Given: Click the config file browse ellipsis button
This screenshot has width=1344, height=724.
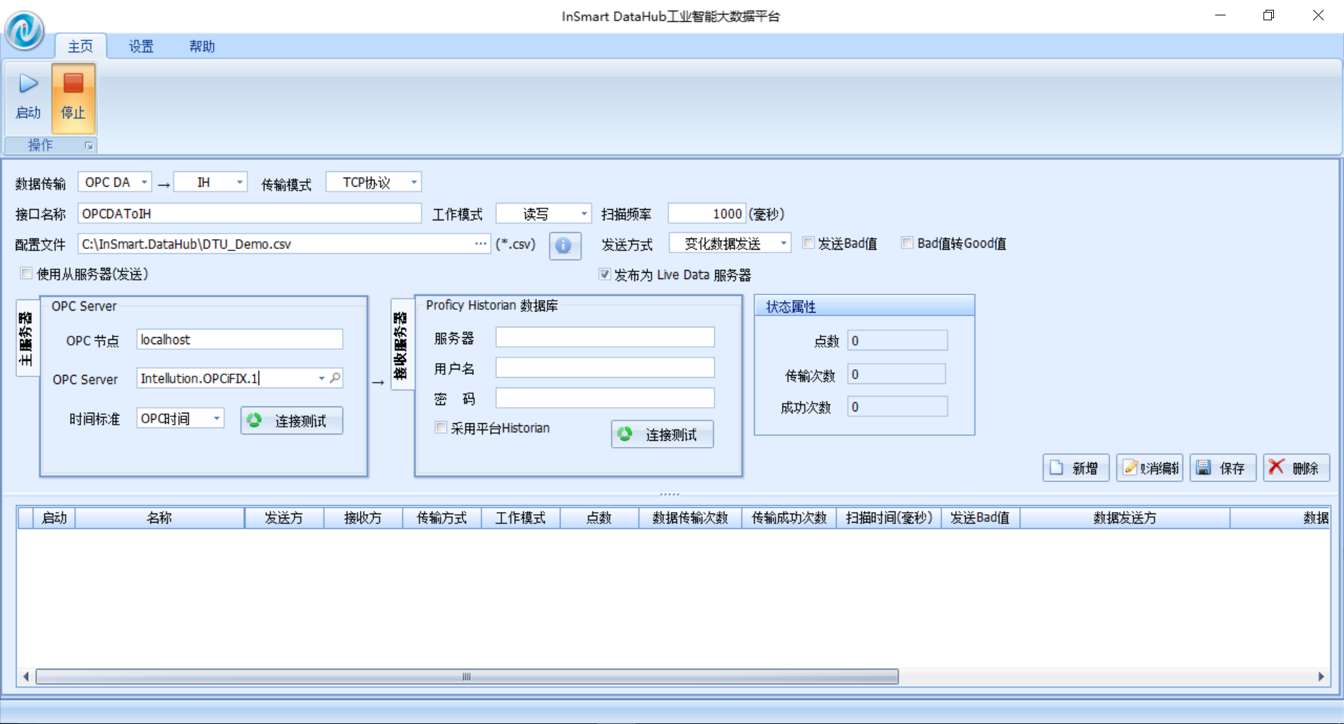Looking at the screenshot, I should point(481,243).
